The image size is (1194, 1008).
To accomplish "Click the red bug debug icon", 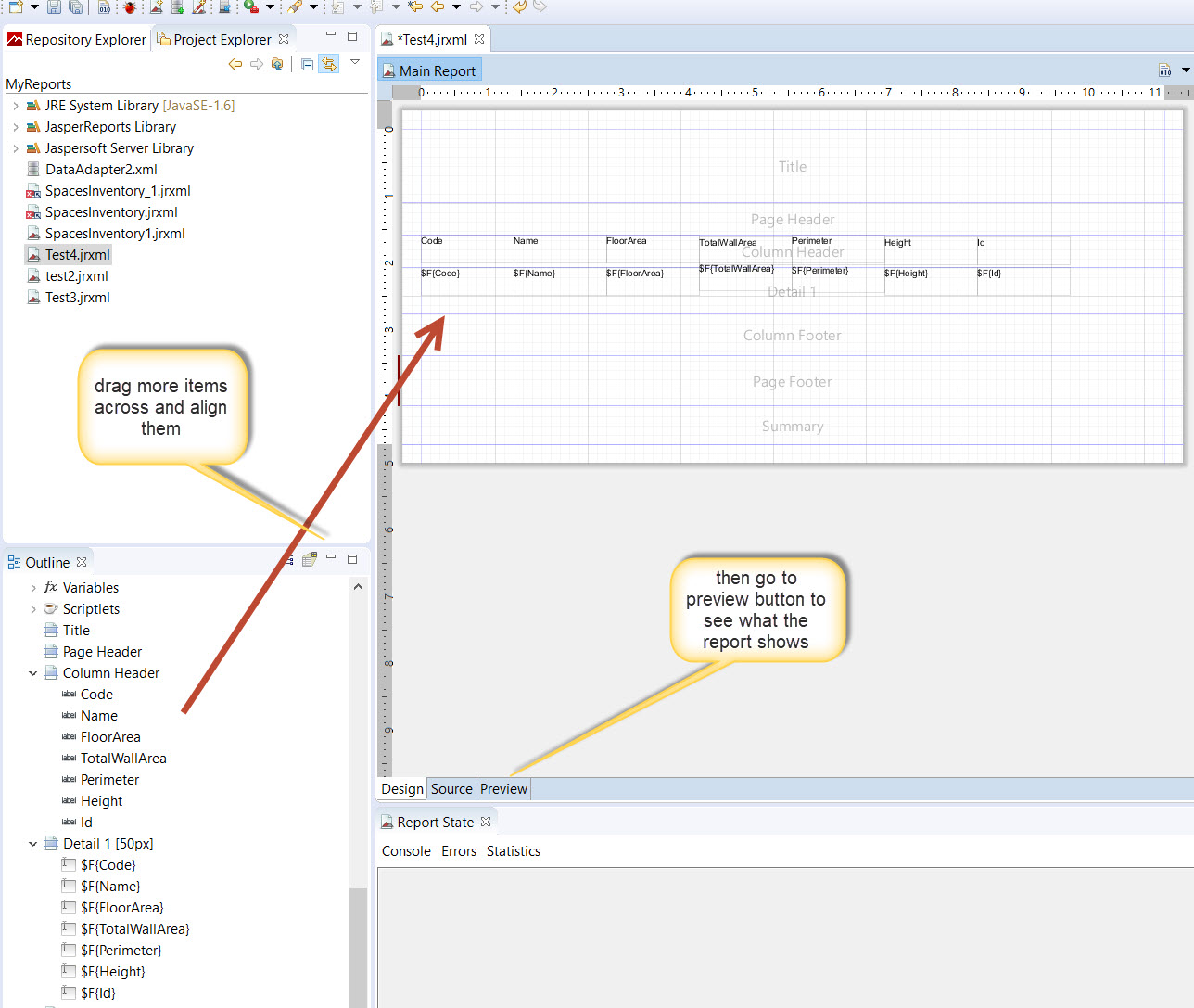I will (x=130, y=6).
